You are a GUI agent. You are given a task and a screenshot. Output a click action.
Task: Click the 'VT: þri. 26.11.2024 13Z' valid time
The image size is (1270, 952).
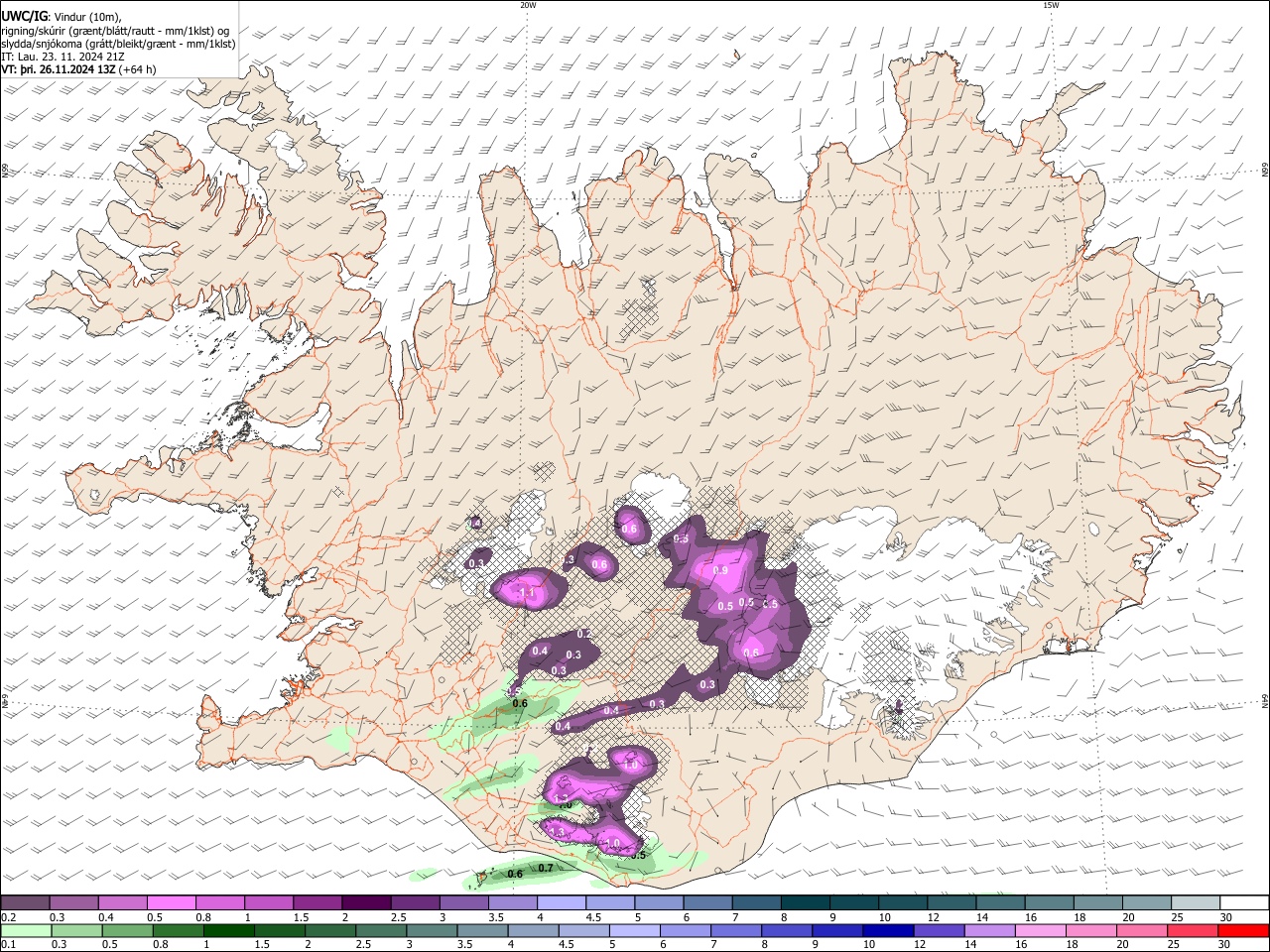tap(58, 69)
